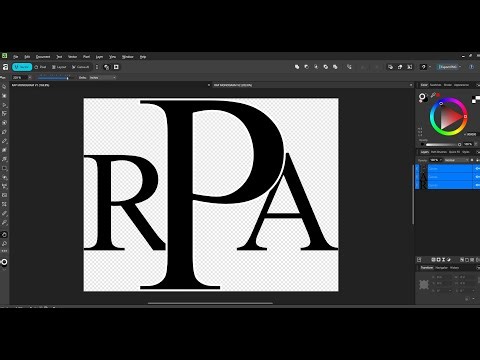Select the Artboard tool
This screenshot has width=480, height=360.
pyautogui.click(x=4, y=96)
